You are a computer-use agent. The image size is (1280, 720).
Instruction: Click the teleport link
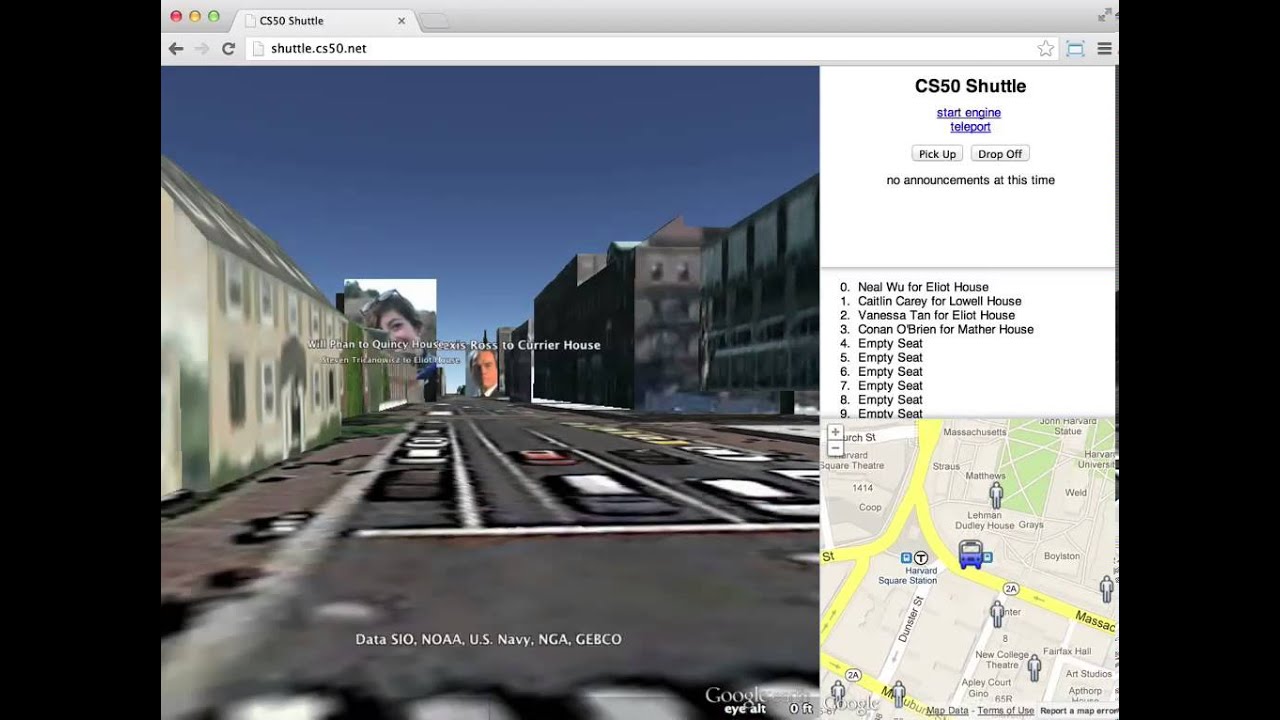[970, 127]
